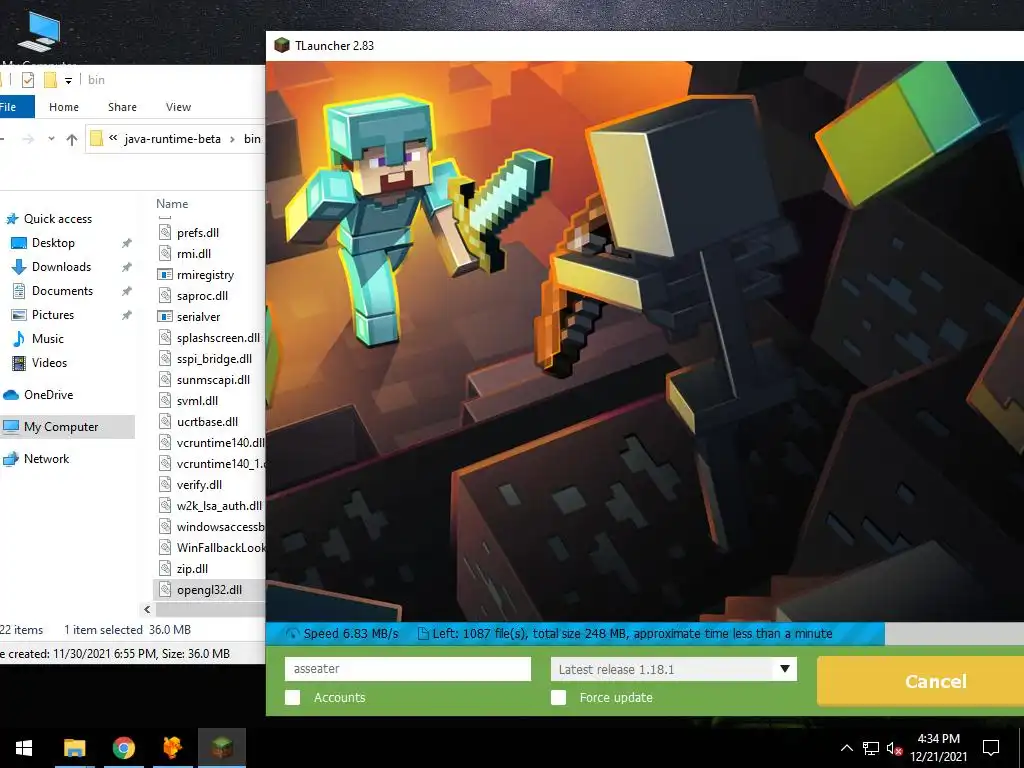Sort files by the Name column header
1024x768 pixels.
(x=172, y=204)
